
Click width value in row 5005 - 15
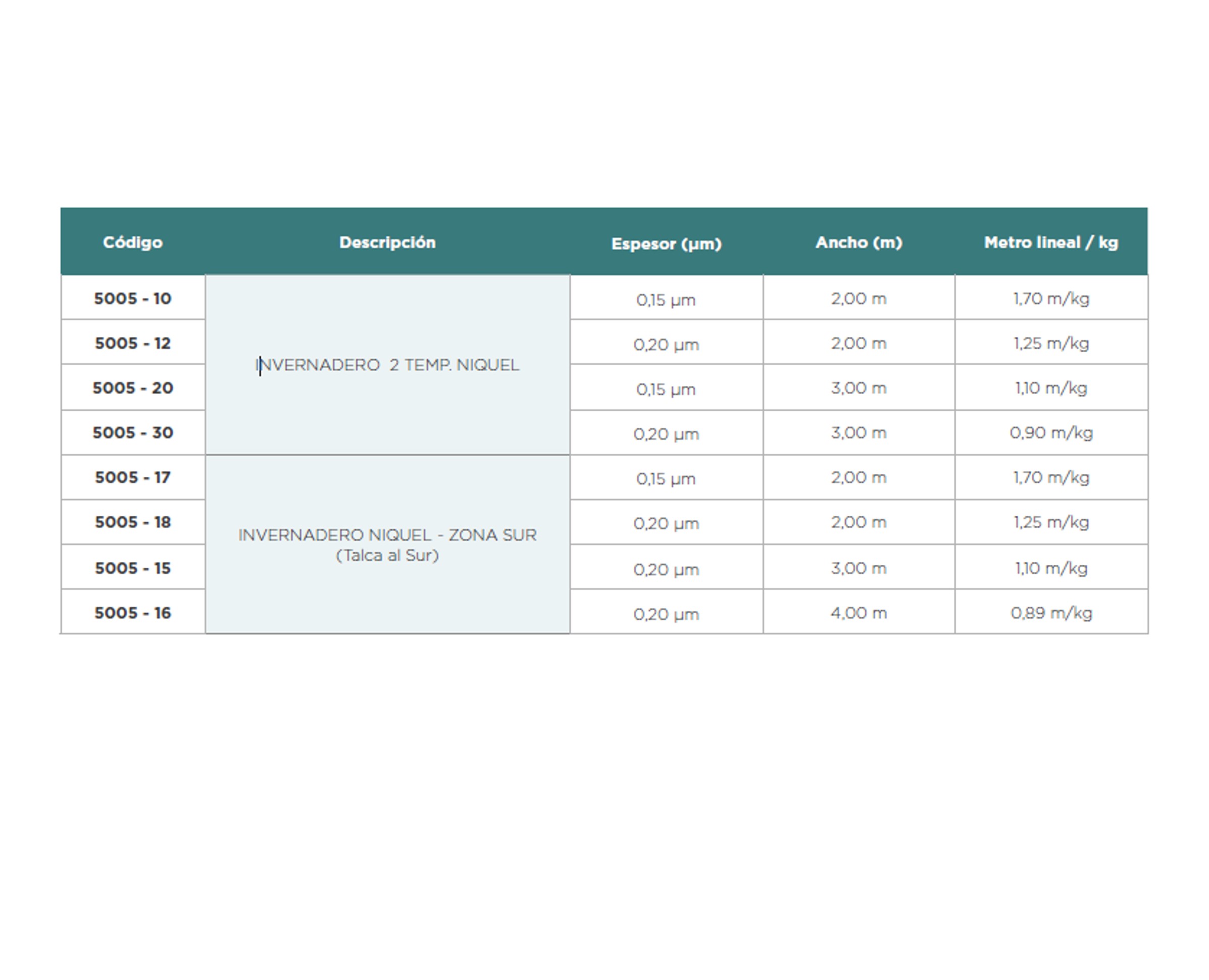(859, 567)
